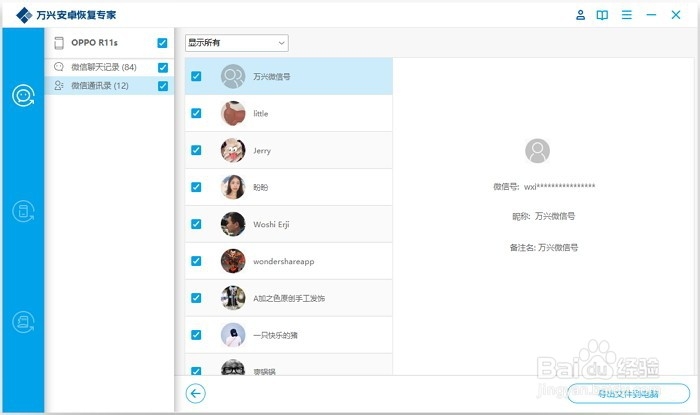Click the avatar of Woshi Erji
700x415 pixels.
point(233,224)
